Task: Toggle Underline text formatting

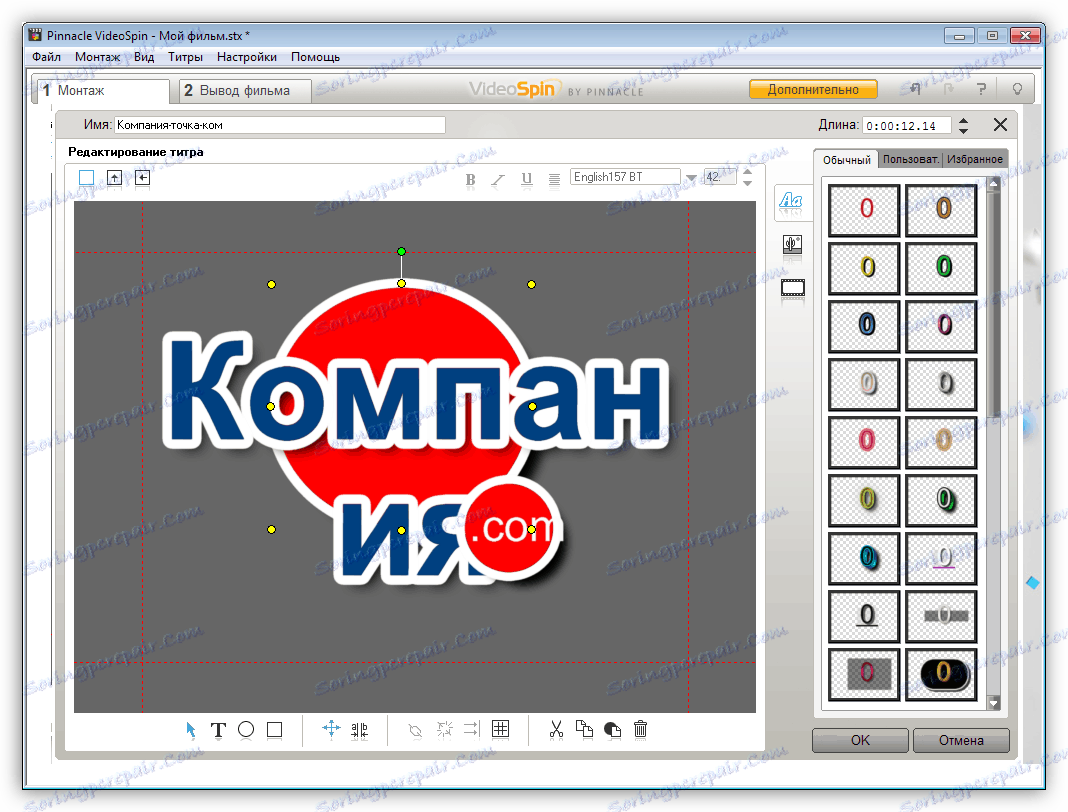Action: (527, 179)
